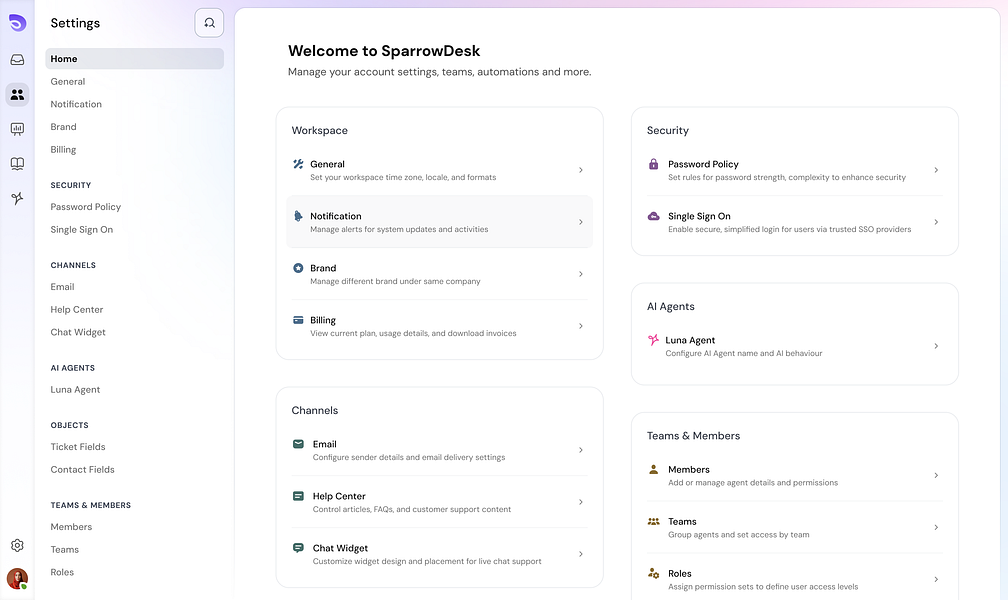Select Chat Widget under Channels in the sidebar
Screen dimensions: 1008x600
tap(77, 331)
